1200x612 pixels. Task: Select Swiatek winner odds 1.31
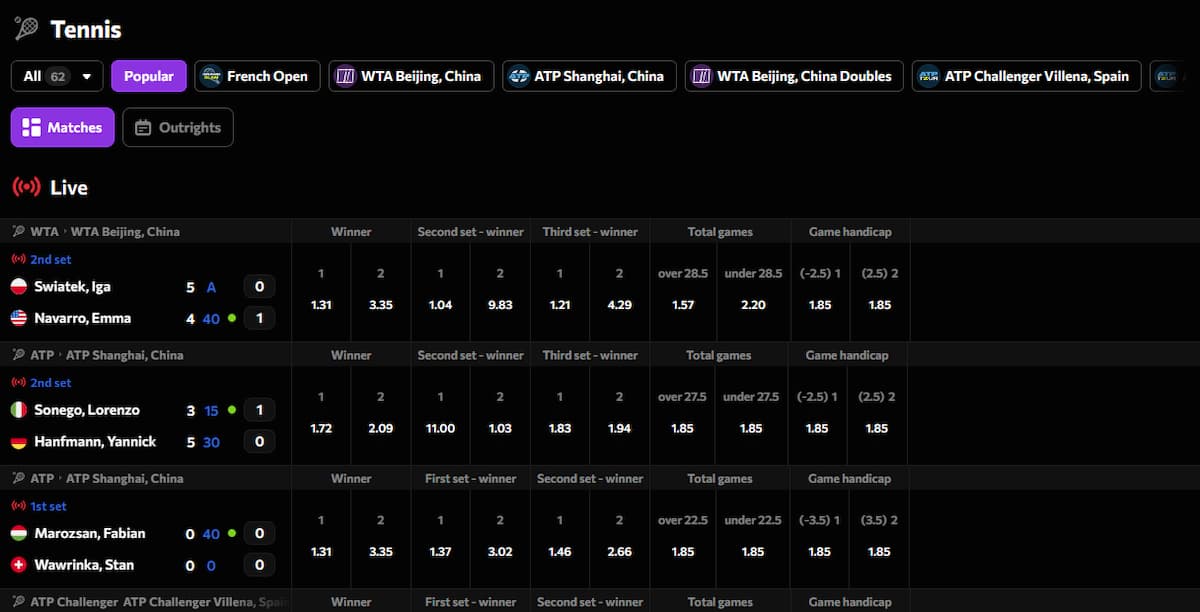[321, 304]
